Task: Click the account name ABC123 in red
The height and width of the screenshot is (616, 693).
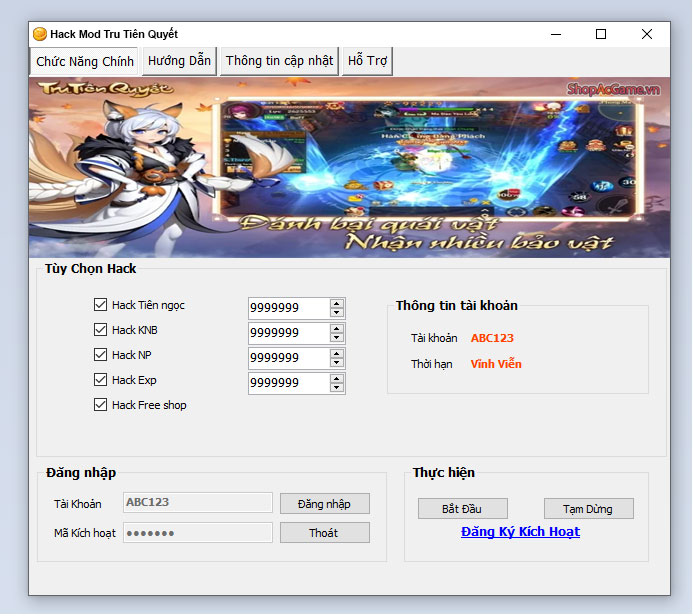Action: (x=492, y=338)
